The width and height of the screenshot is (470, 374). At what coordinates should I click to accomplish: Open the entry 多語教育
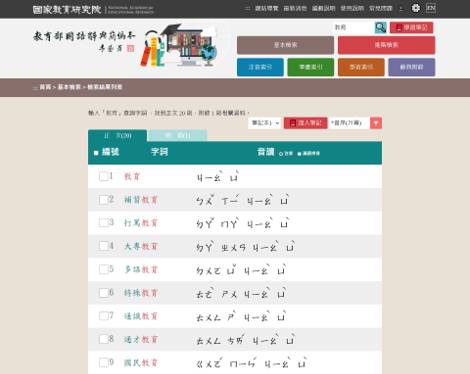(x=141, y=270)
